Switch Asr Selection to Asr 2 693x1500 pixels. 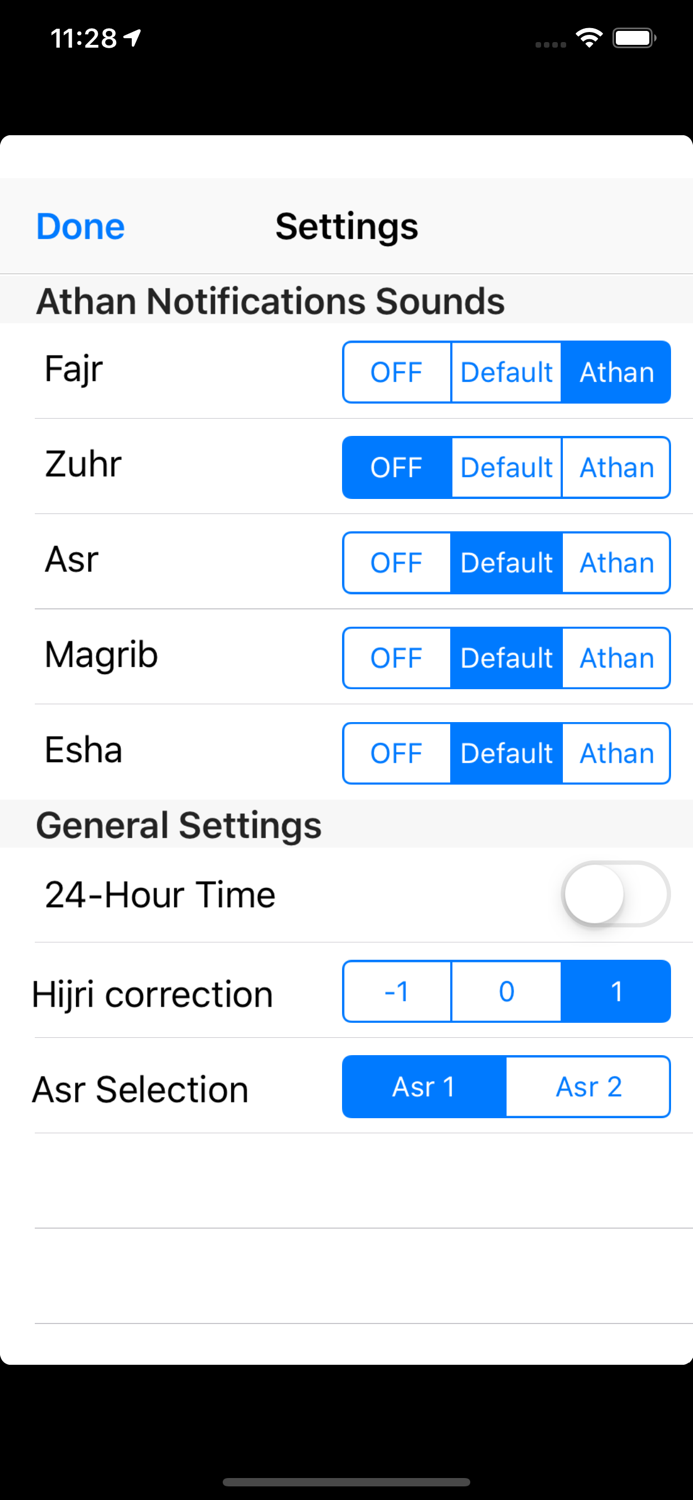pyautogui.click(x=588, y=1087)
